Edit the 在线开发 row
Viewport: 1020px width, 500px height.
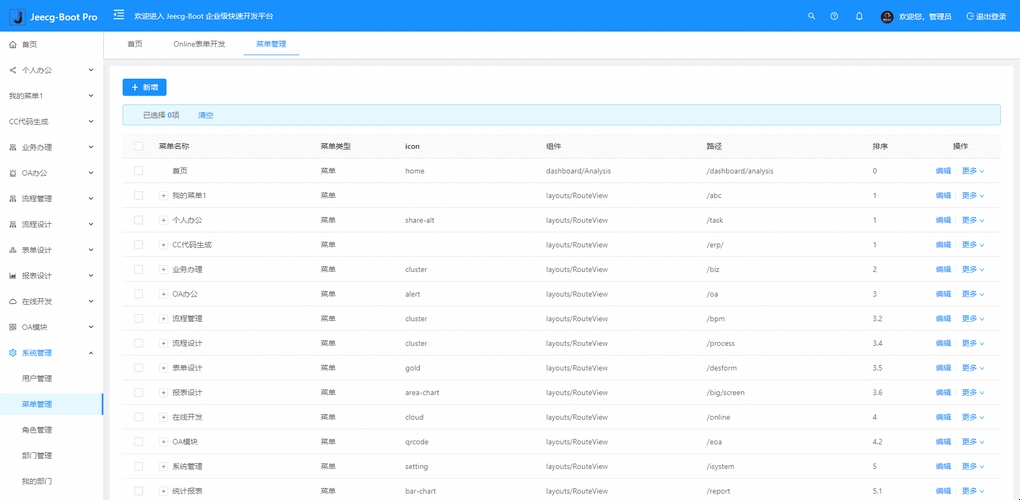click(943, 417)
